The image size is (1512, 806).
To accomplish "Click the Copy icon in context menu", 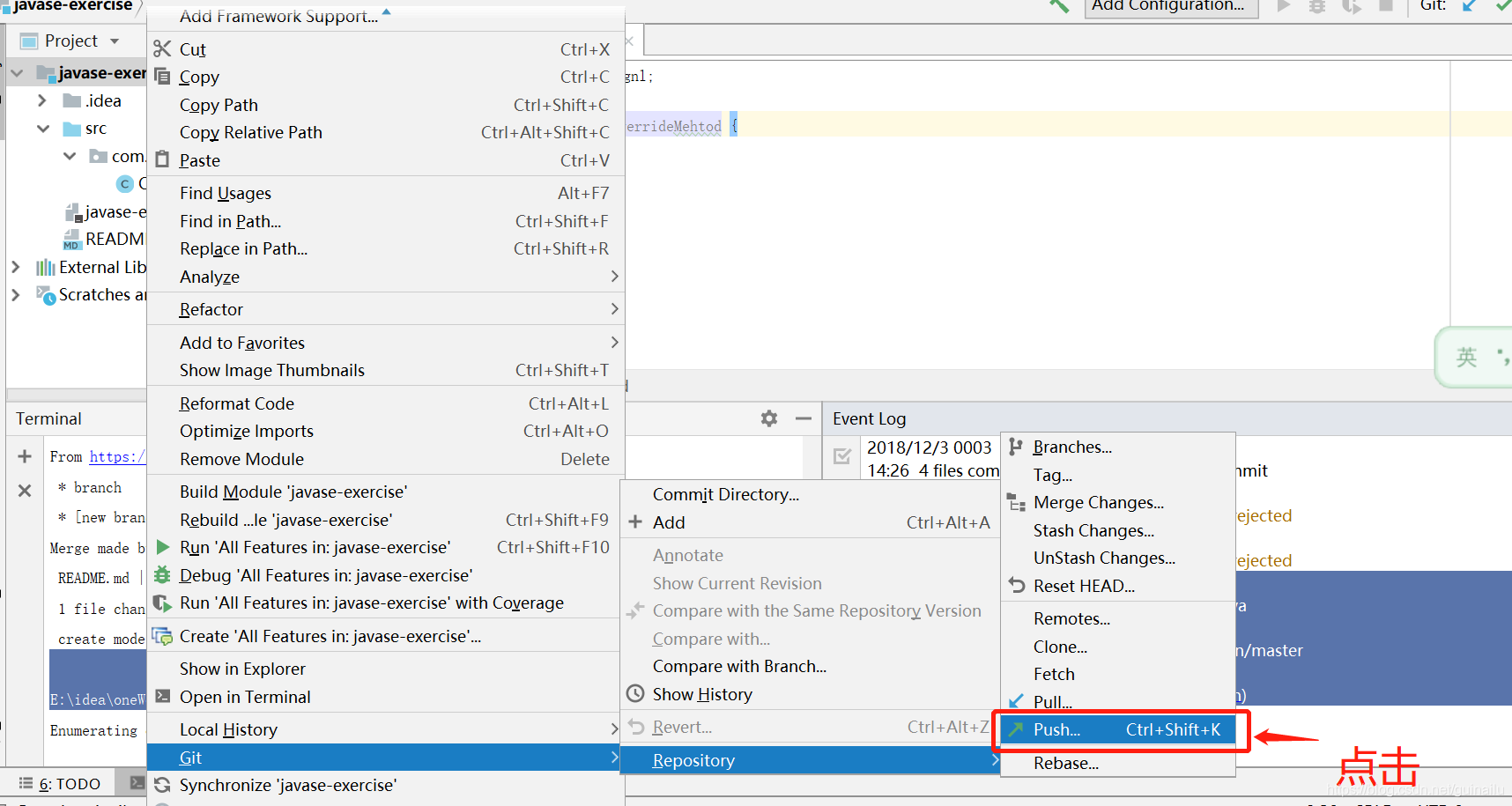I will point(162,76).
